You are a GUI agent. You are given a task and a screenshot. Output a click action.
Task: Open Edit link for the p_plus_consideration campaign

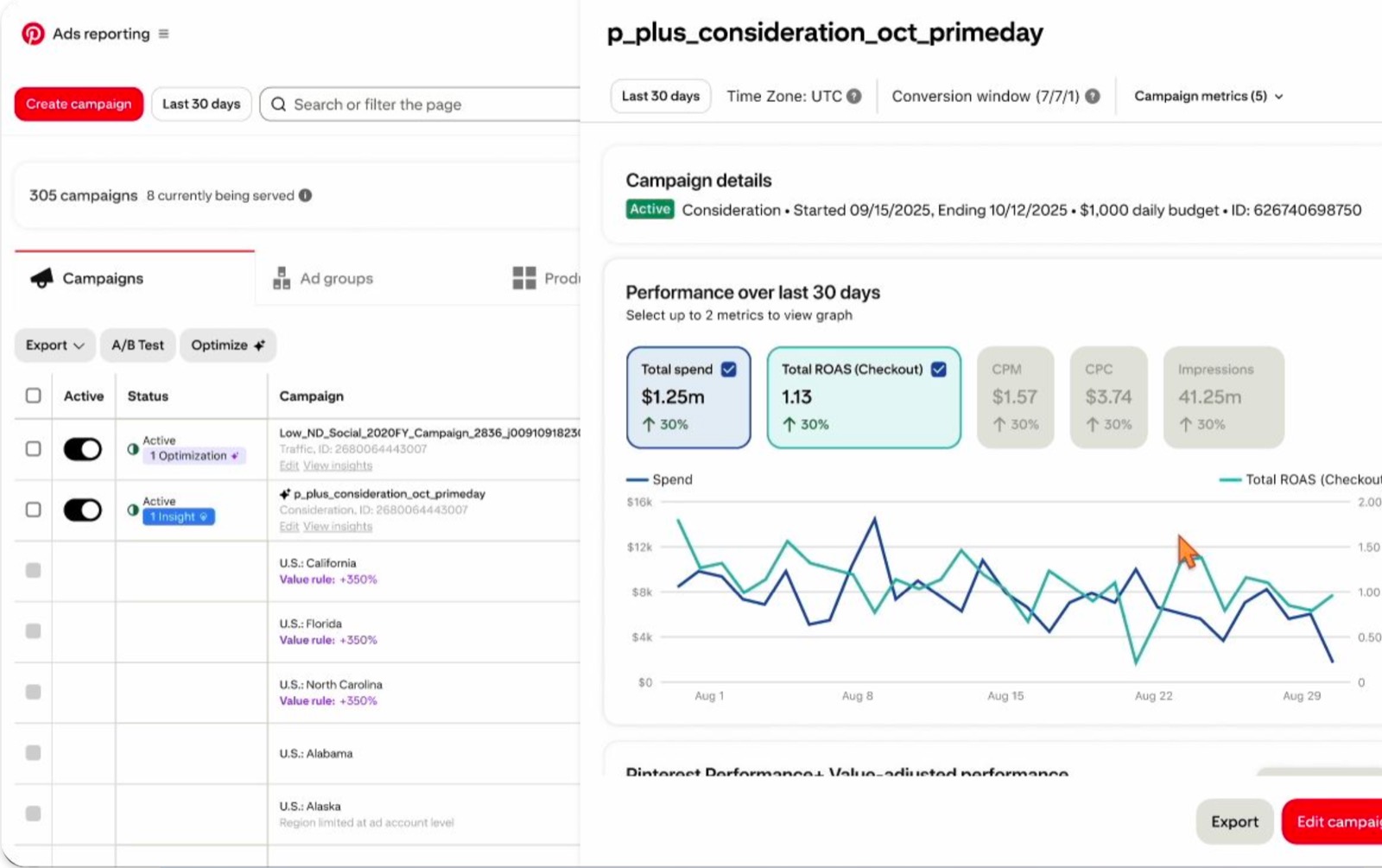coord(288,526)
